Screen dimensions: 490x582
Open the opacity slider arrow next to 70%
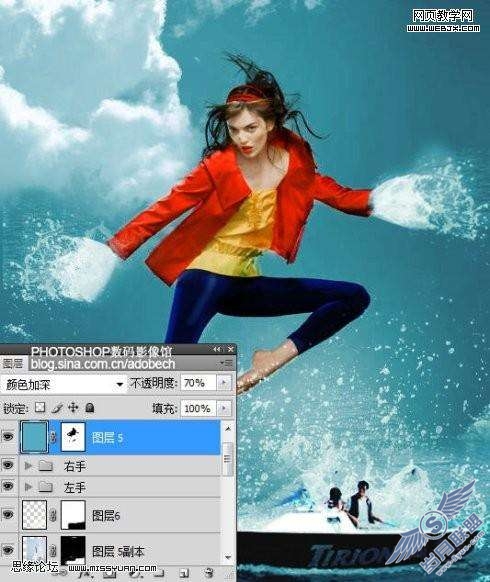tap(224, 383)
